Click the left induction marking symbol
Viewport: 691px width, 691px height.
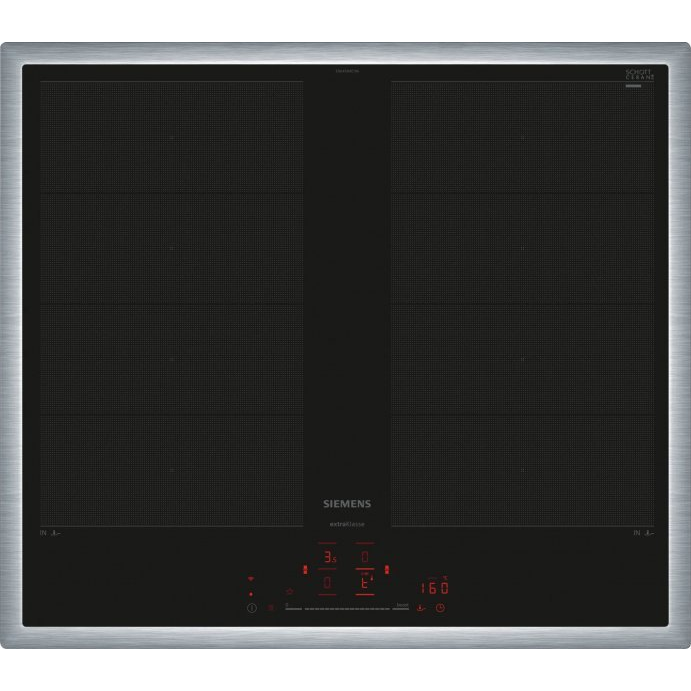pyautogui.click(x=50, y=534)
